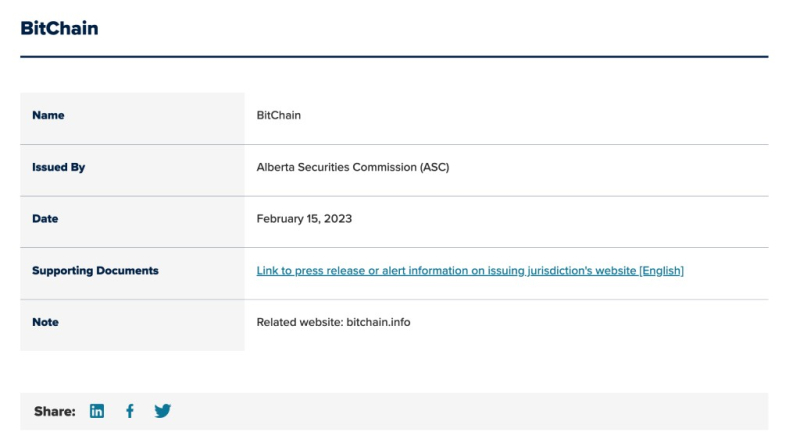The image size is (800, 446).
Task: Click the February 15, 2023 date value
Action: pyautogui.click(x=304, y=219)
